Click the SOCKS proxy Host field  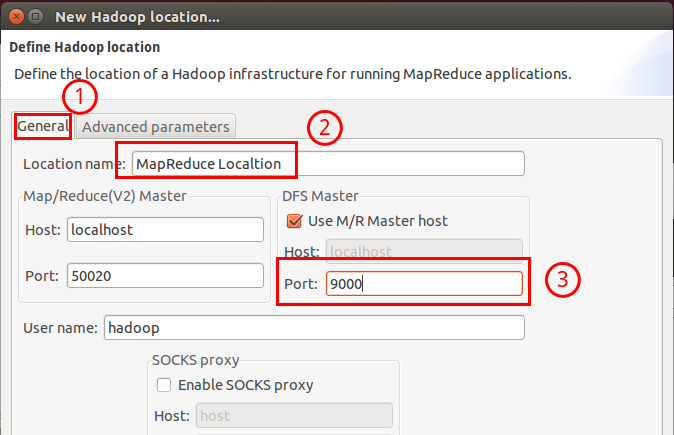[294, 416]
